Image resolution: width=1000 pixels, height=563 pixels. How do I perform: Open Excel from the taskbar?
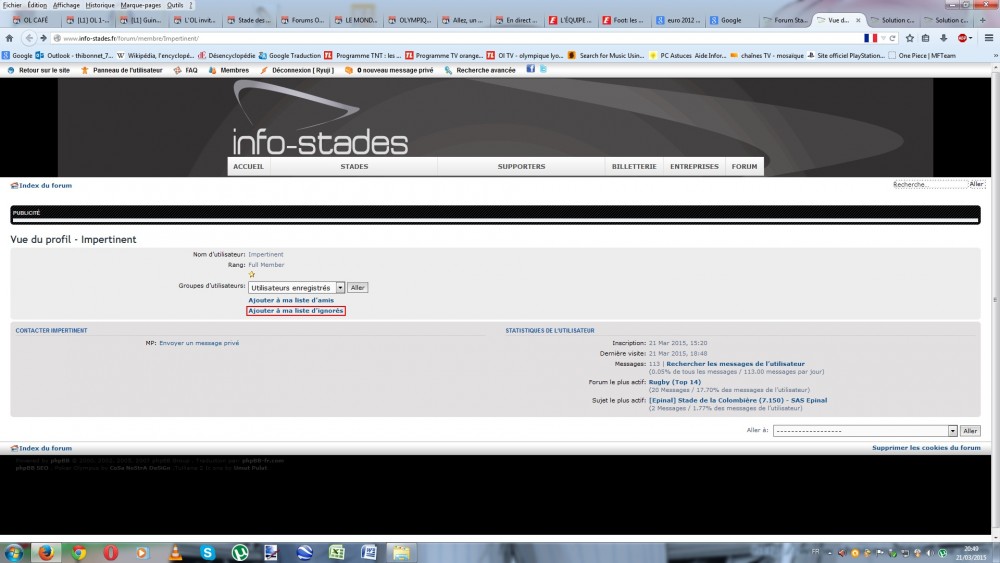337,552
